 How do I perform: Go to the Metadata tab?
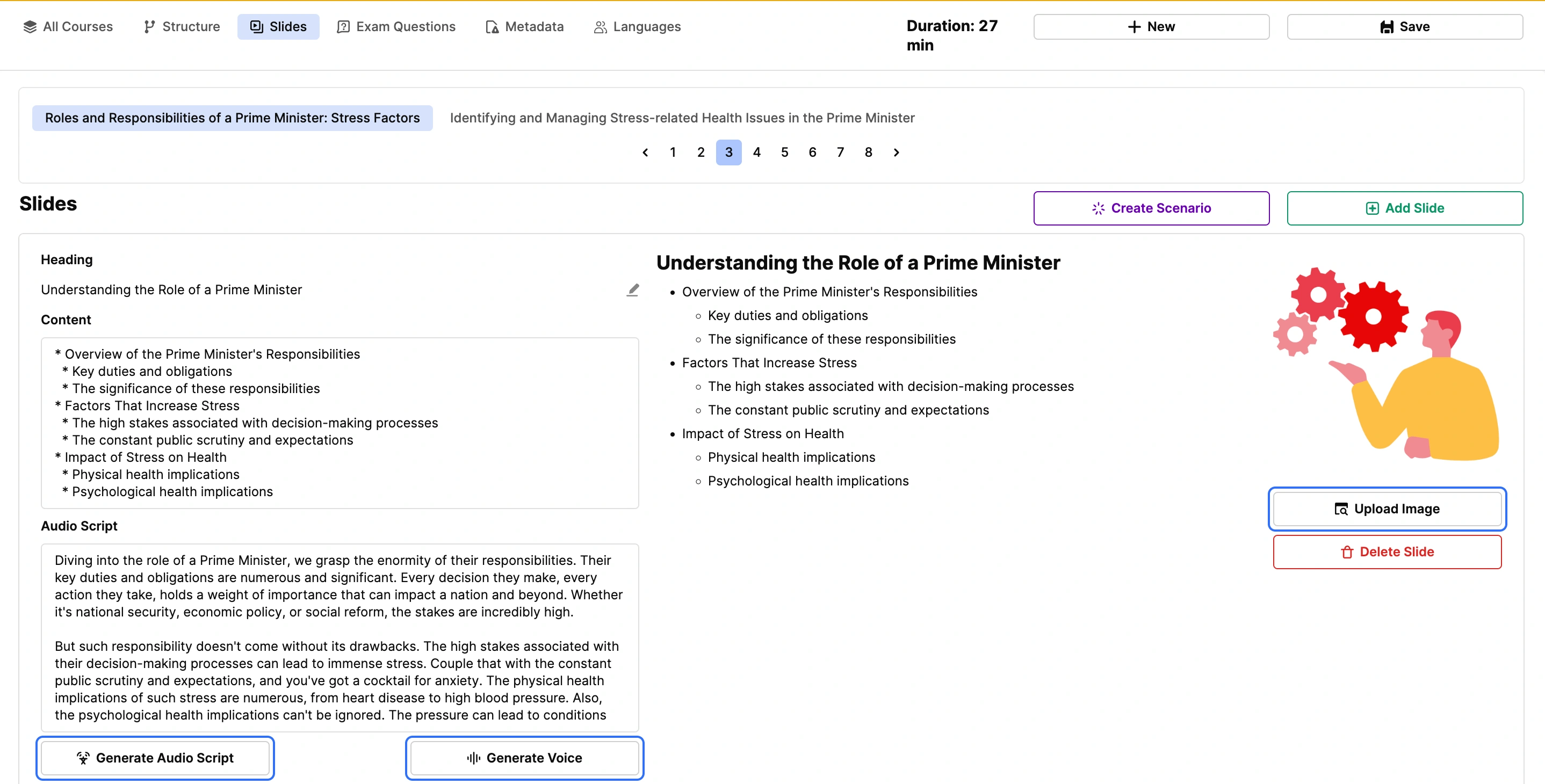click(525, 26)
